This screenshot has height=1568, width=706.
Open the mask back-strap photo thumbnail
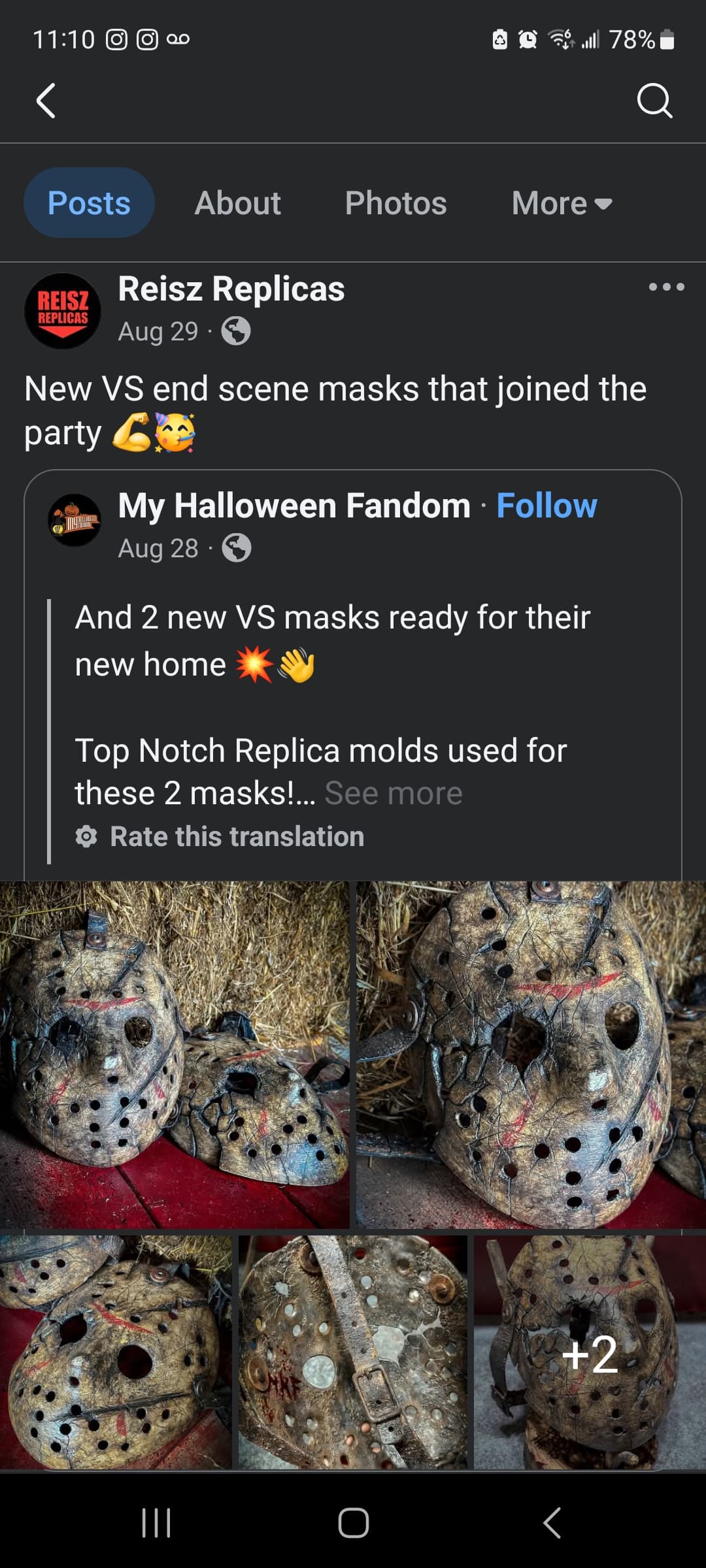353,1352
